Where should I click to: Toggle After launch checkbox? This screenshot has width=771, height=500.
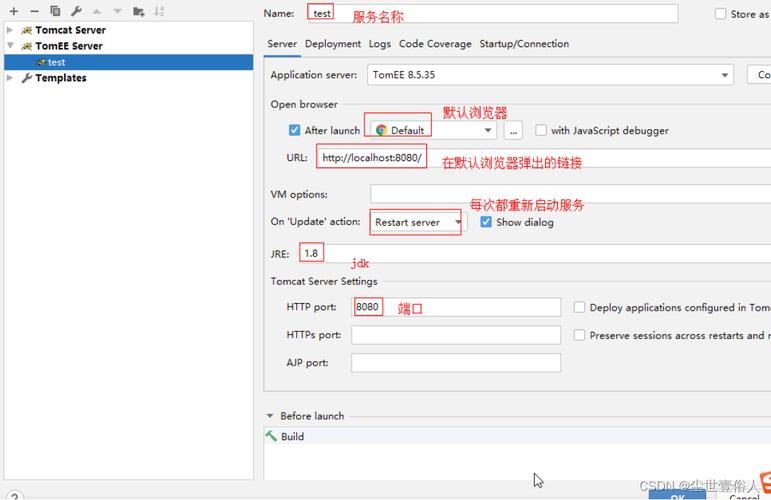tap(294, 130)
